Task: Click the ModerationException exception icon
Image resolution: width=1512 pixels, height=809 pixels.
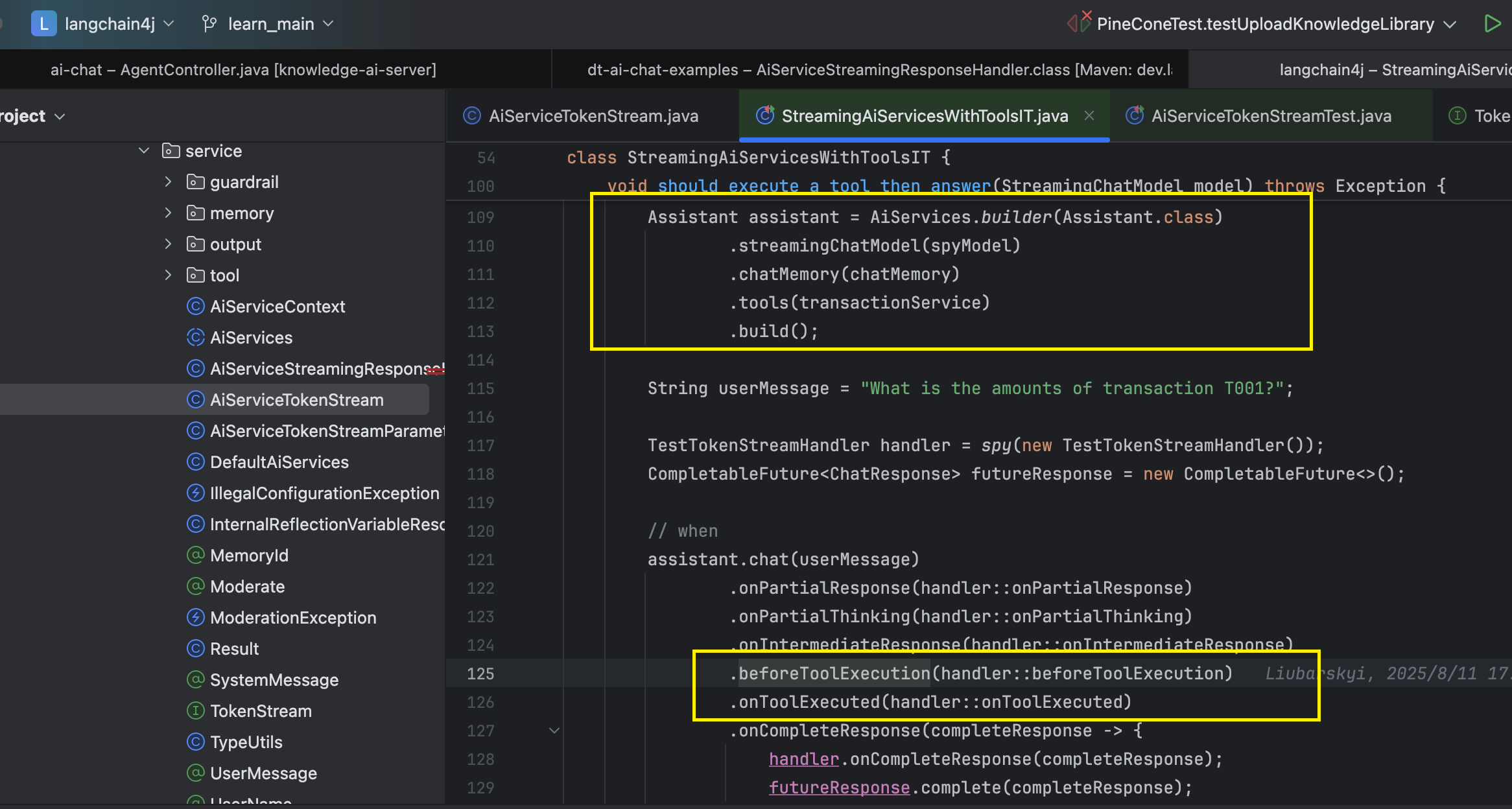Action: (x=195, y=618)
